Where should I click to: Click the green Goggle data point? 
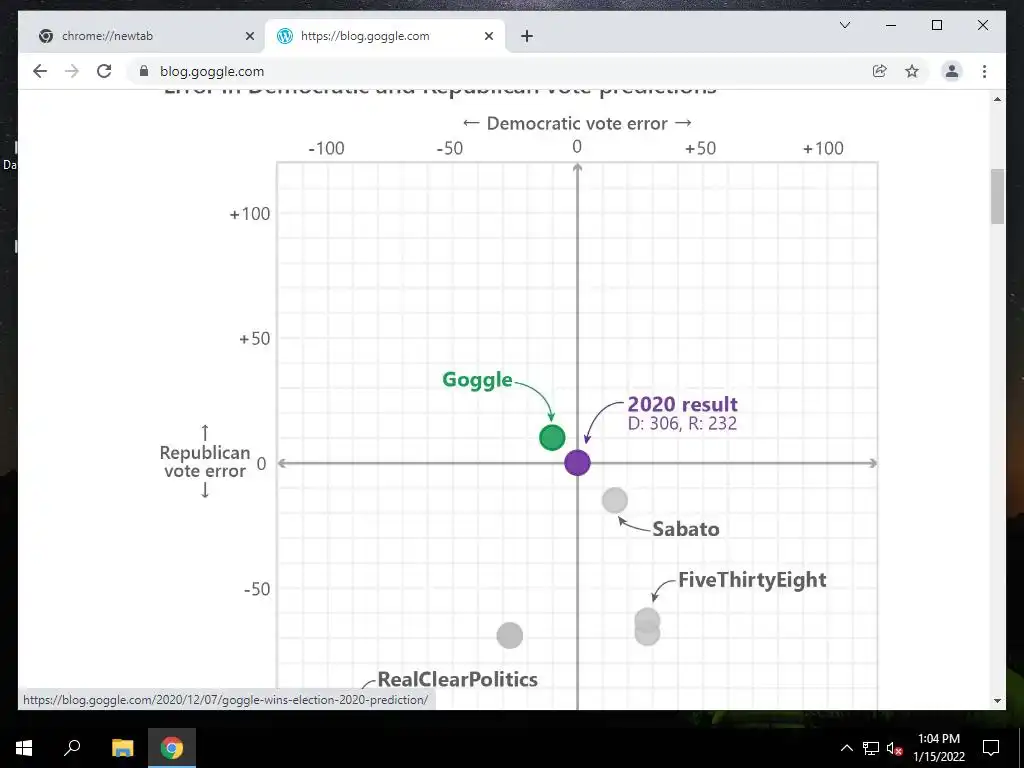(552, 438)
